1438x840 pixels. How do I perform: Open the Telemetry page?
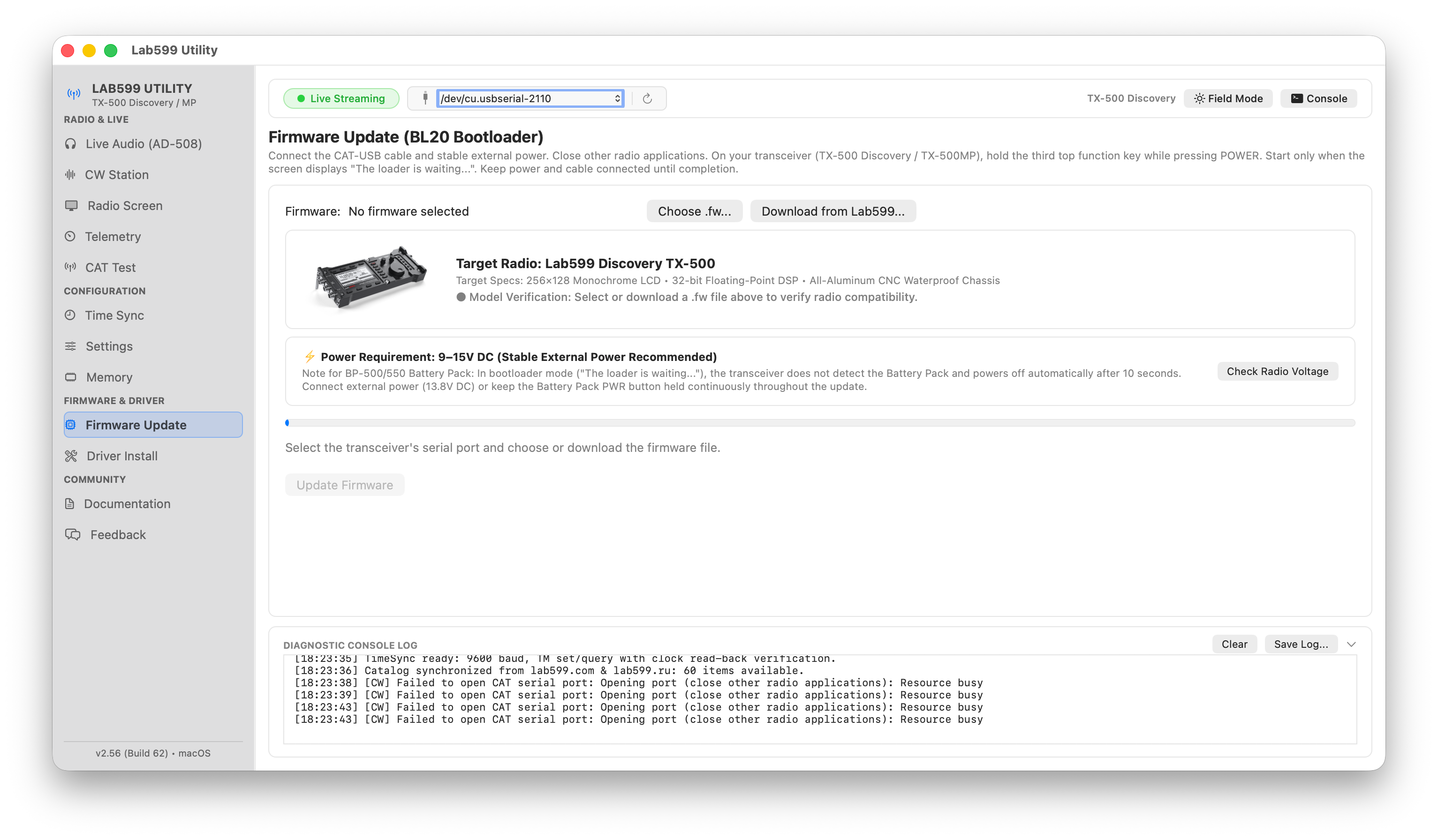tap(153, 236)
